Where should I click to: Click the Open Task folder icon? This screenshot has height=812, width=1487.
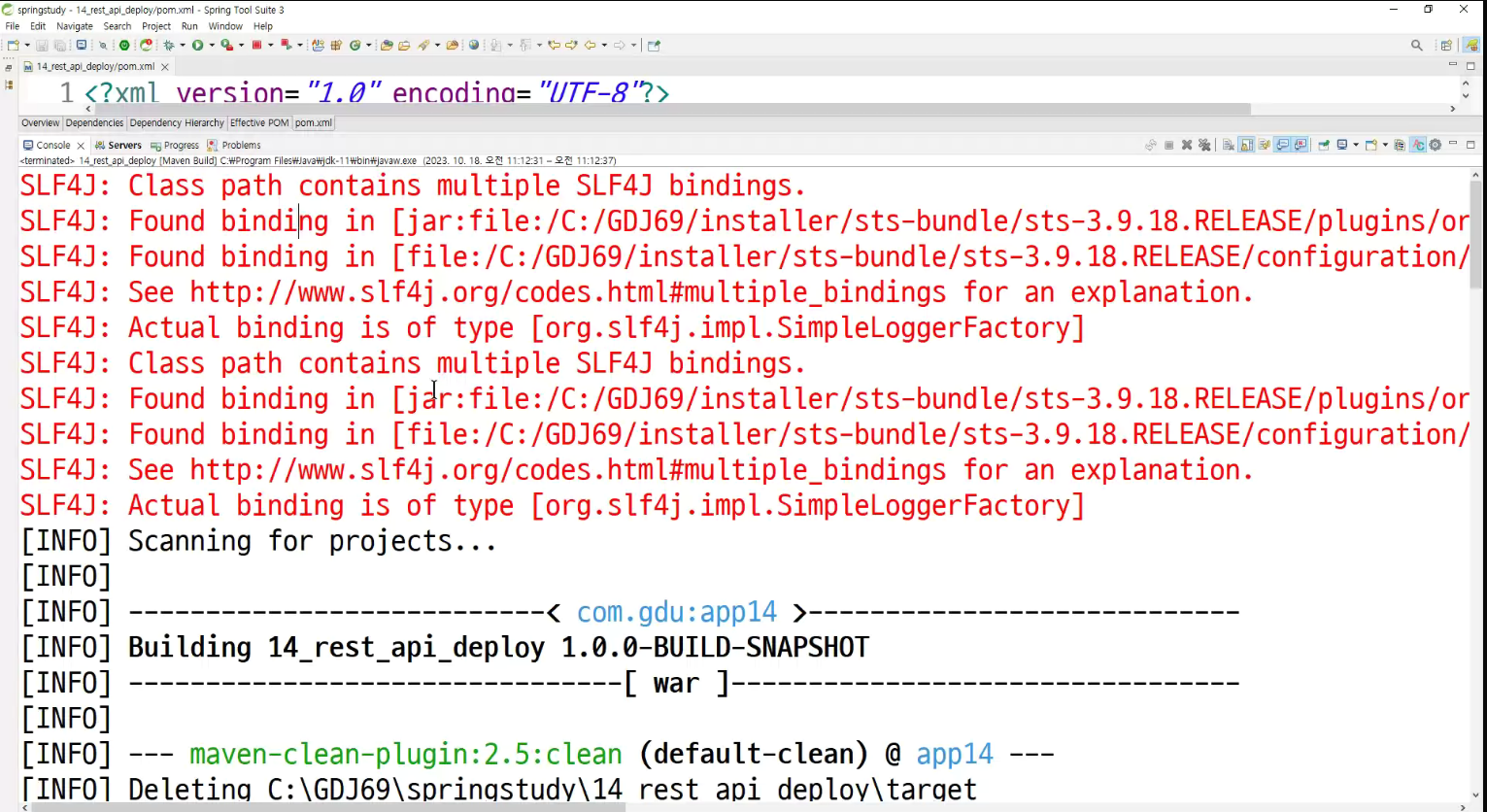coord(404,45)
